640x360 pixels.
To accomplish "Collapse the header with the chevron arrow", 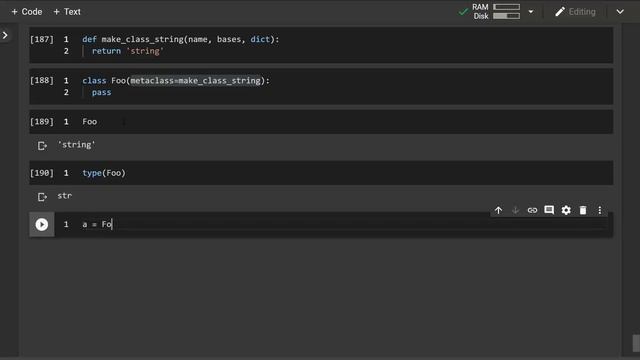I will 620,12.
